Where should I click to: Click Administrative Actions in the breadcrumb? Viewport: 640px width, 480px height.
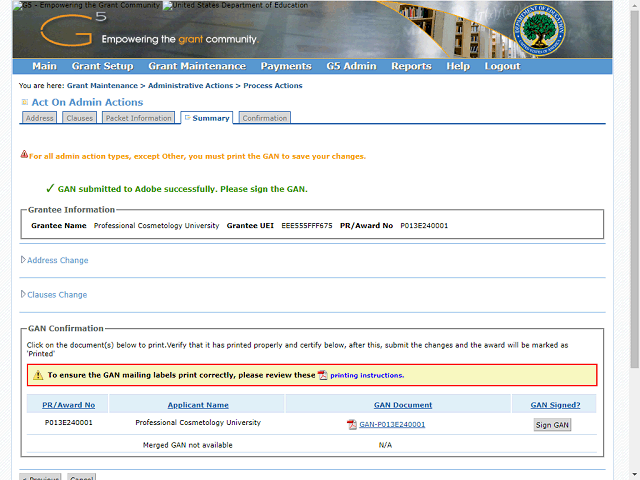click(191, 85)
